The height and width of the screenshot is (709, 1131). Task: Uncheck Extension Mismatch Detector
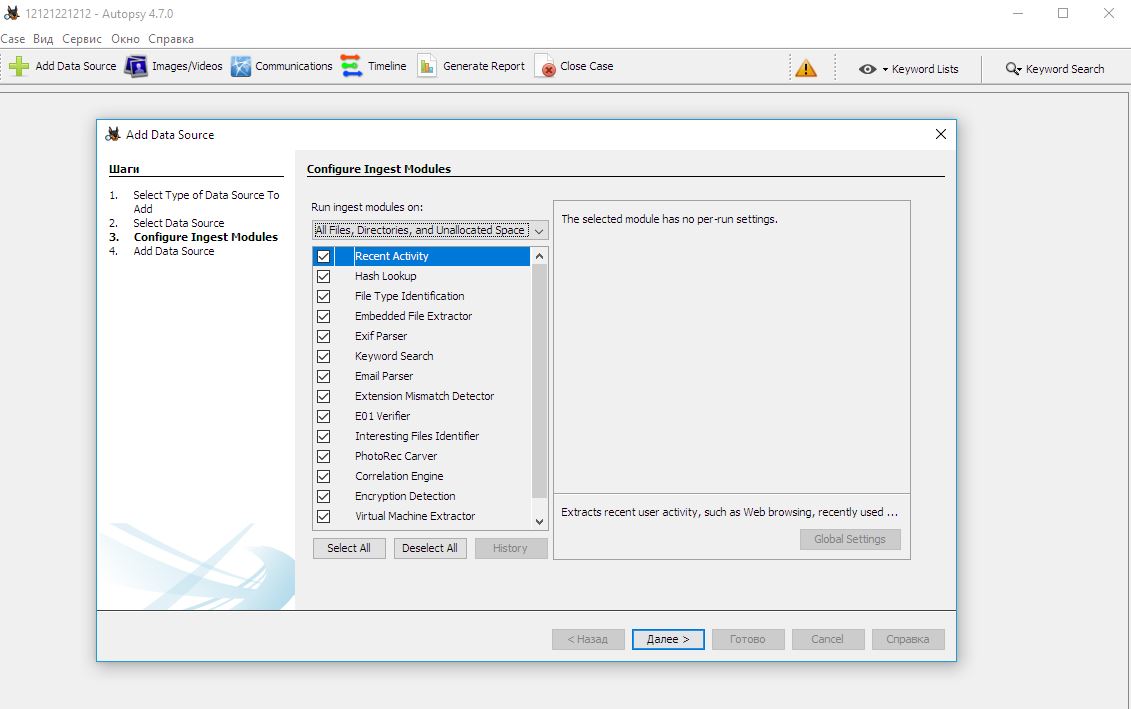tap(323, 397)
